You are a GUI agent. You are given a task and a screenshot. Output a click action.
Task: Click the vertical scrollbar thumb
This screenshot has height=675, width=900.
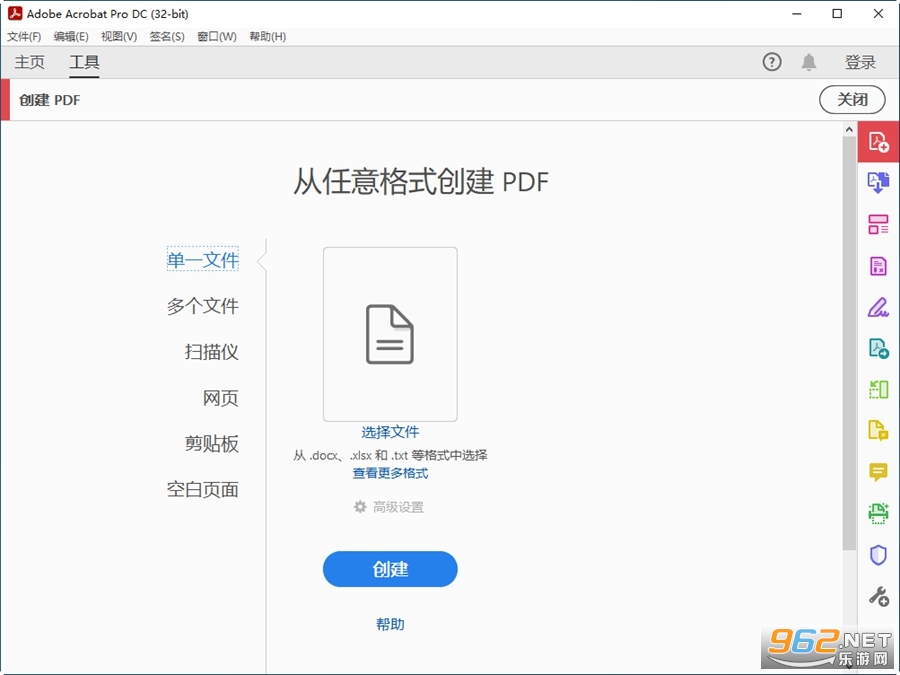coord(849,343)
